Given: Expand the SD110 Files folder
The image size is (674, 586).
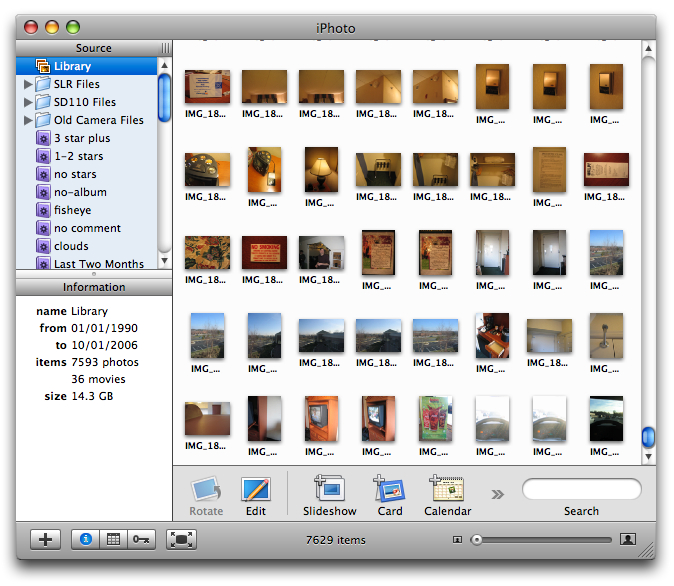Looking at the screenshot, I should click(x=28, y=102).
